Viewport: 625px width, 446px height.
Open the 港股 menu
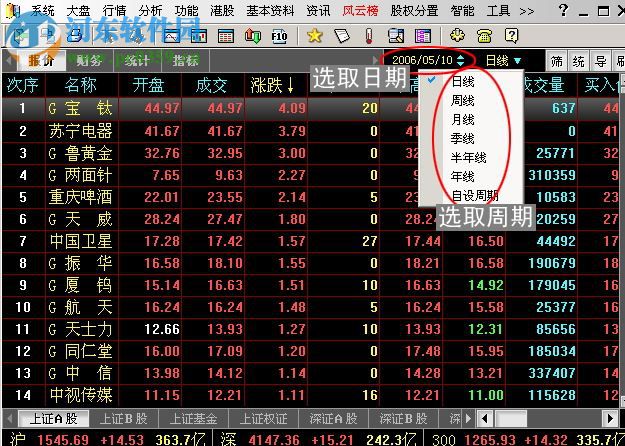click(222, 10)
